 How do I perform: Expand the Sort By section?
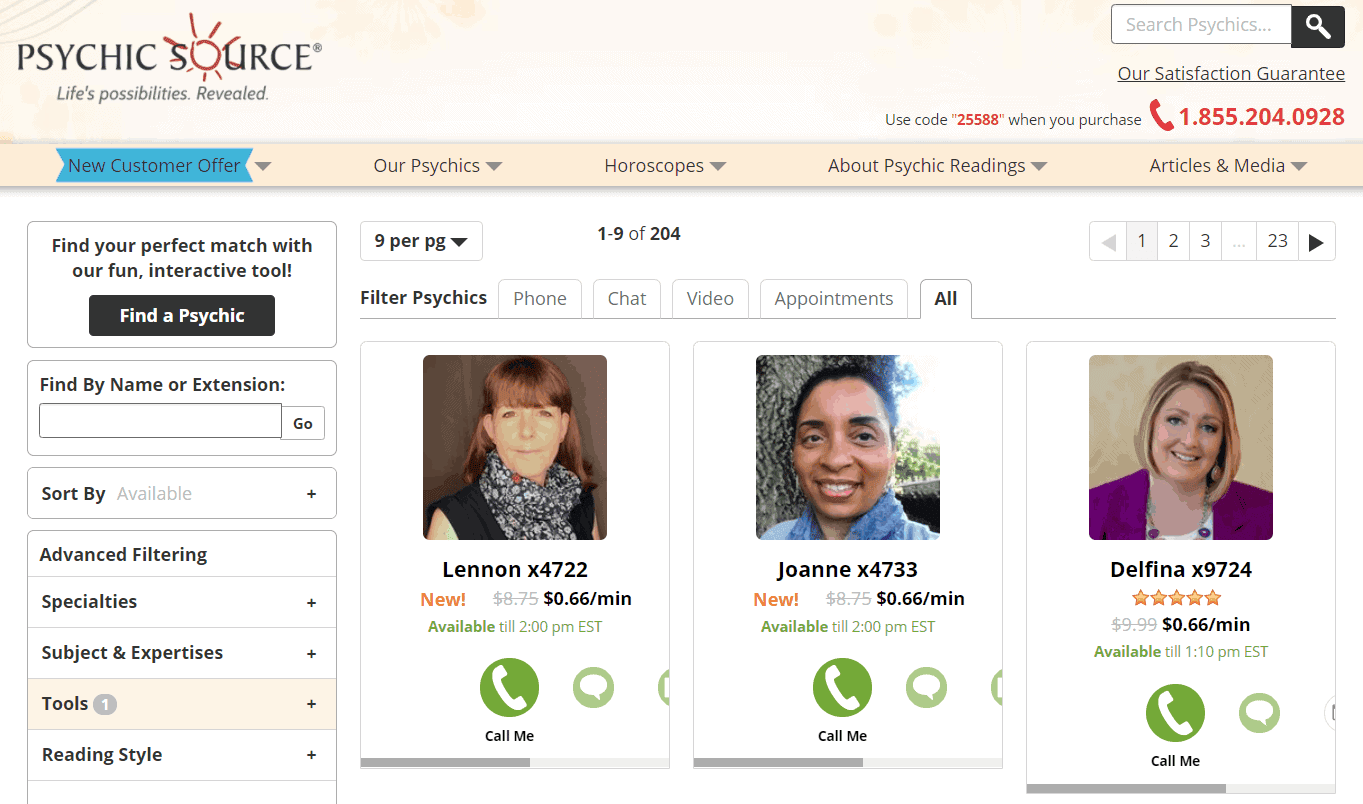tap(182, 493)
